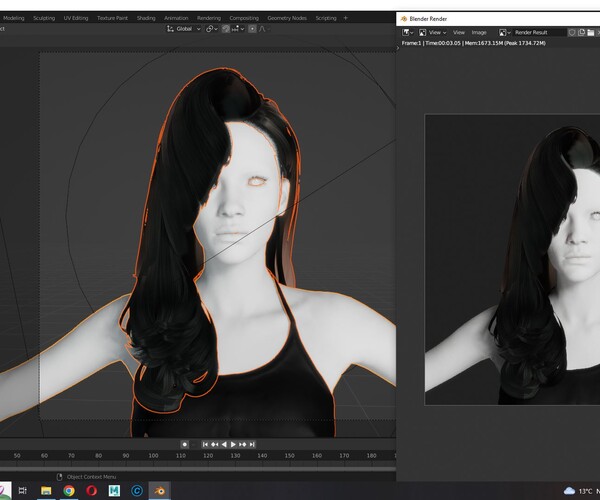
Task: Open the Rendering workspace tab
Action: point(209,18)
